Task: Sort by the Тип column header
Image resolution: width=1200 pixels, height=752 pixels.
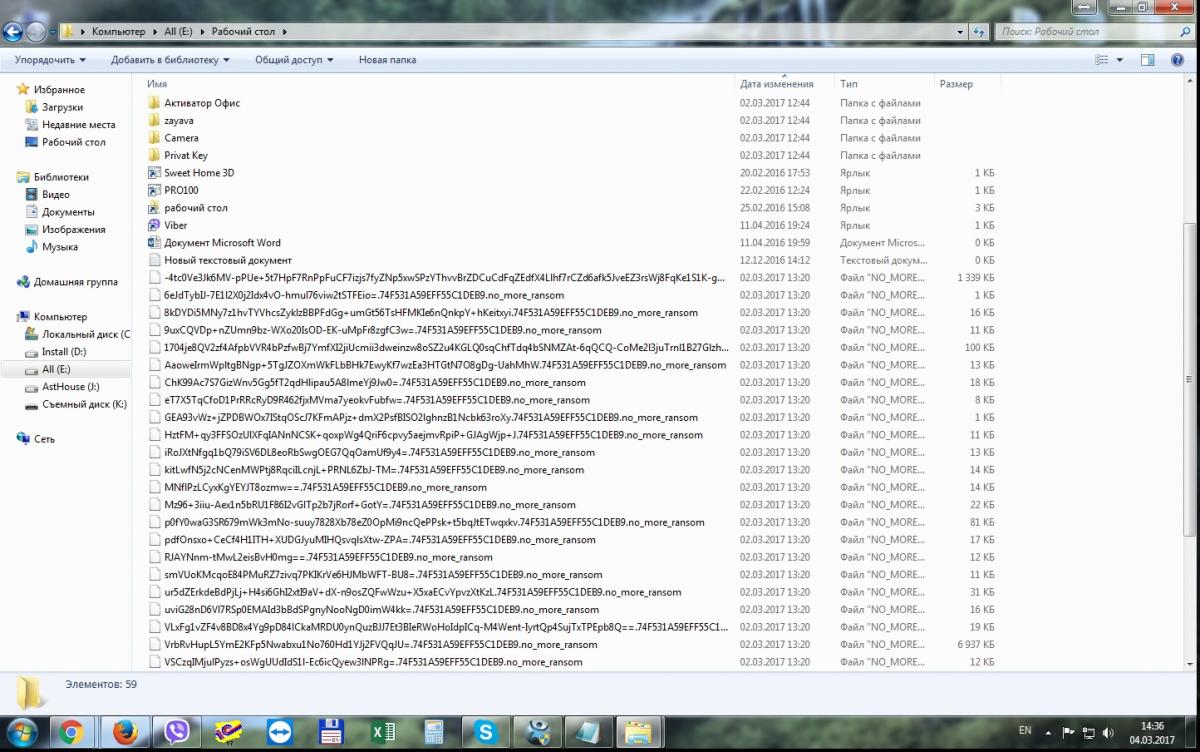Action: 848,84
